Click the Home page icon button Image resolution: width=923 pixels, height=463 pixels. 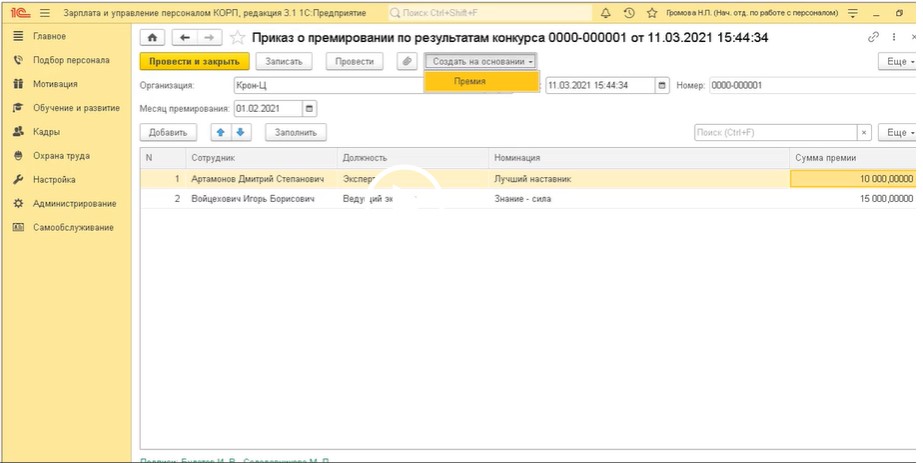pos(152,37)
